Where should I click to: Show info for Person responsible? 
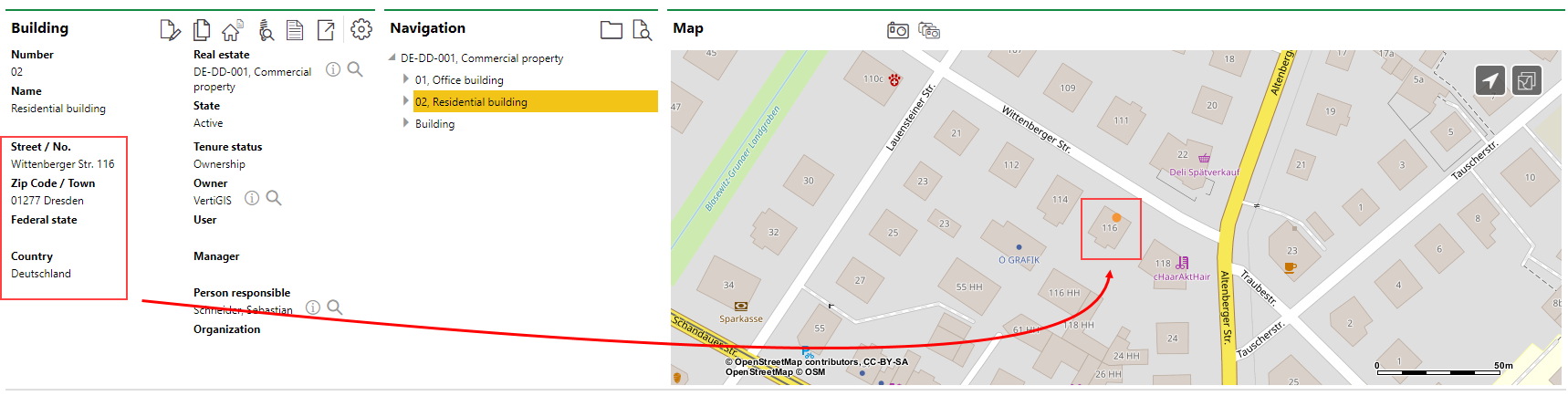(x=313, y=307)
